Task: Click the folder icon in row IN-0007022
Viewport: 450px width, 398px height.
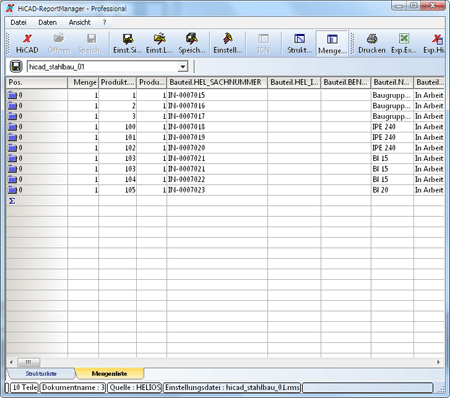Action: 12,180
